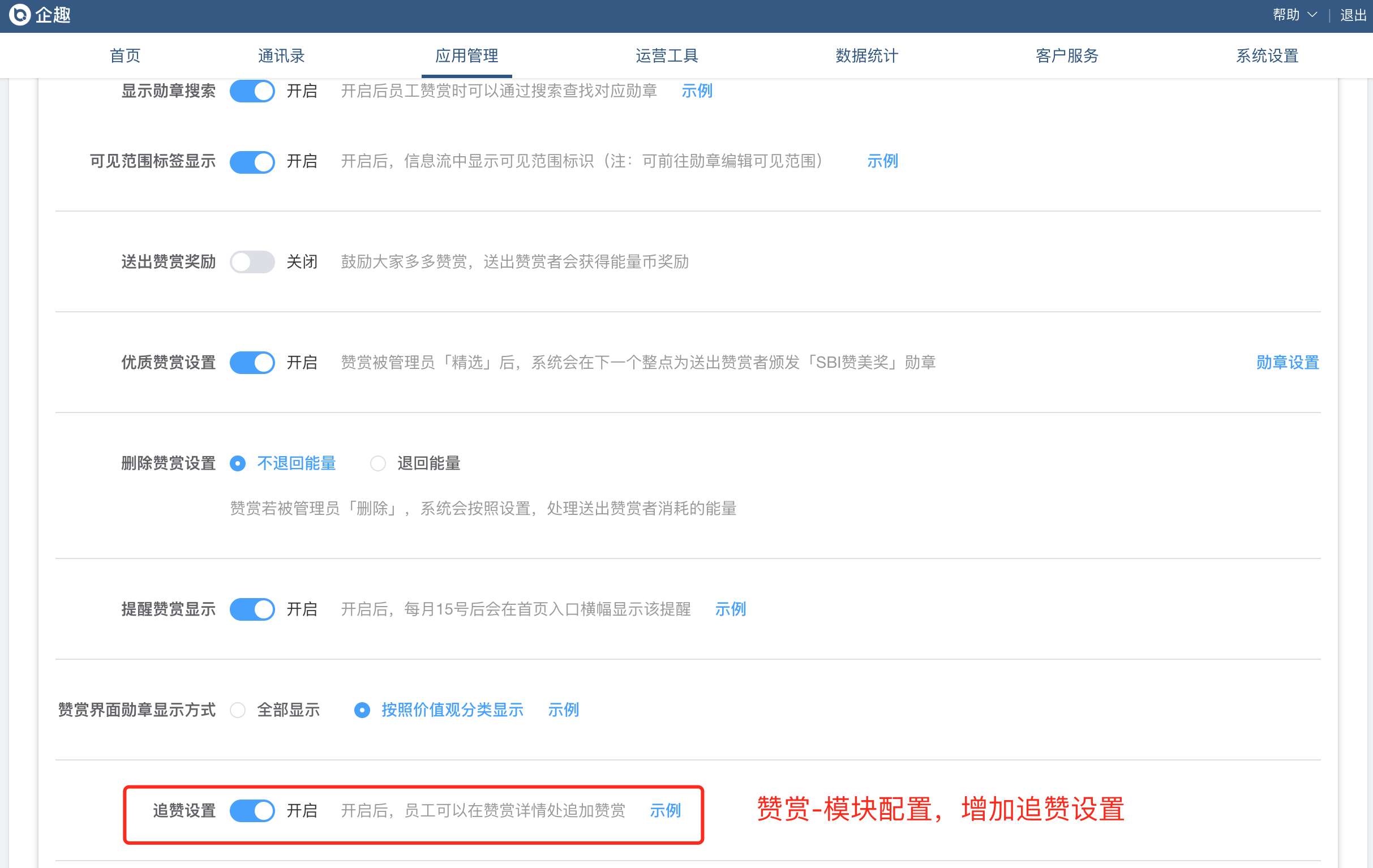The image size is (1373, 868).
Task: Switch to the 通讯录 tab
Action: 281,55
